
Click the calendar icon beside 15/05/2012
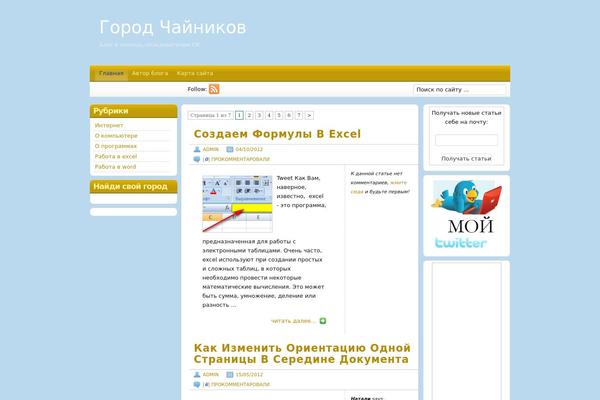click(x=230, y=374)
